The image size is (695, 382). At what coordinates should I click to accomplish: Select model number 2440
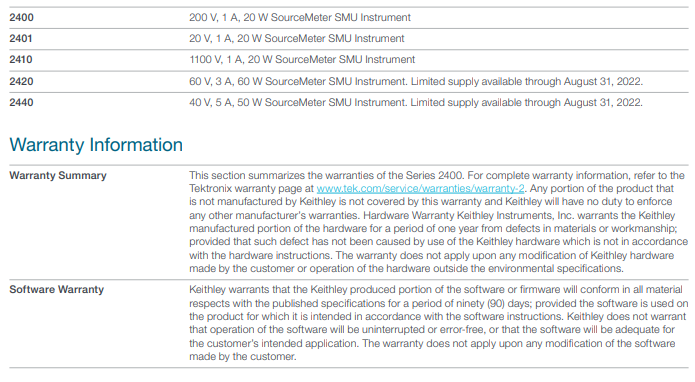(21, 102)
